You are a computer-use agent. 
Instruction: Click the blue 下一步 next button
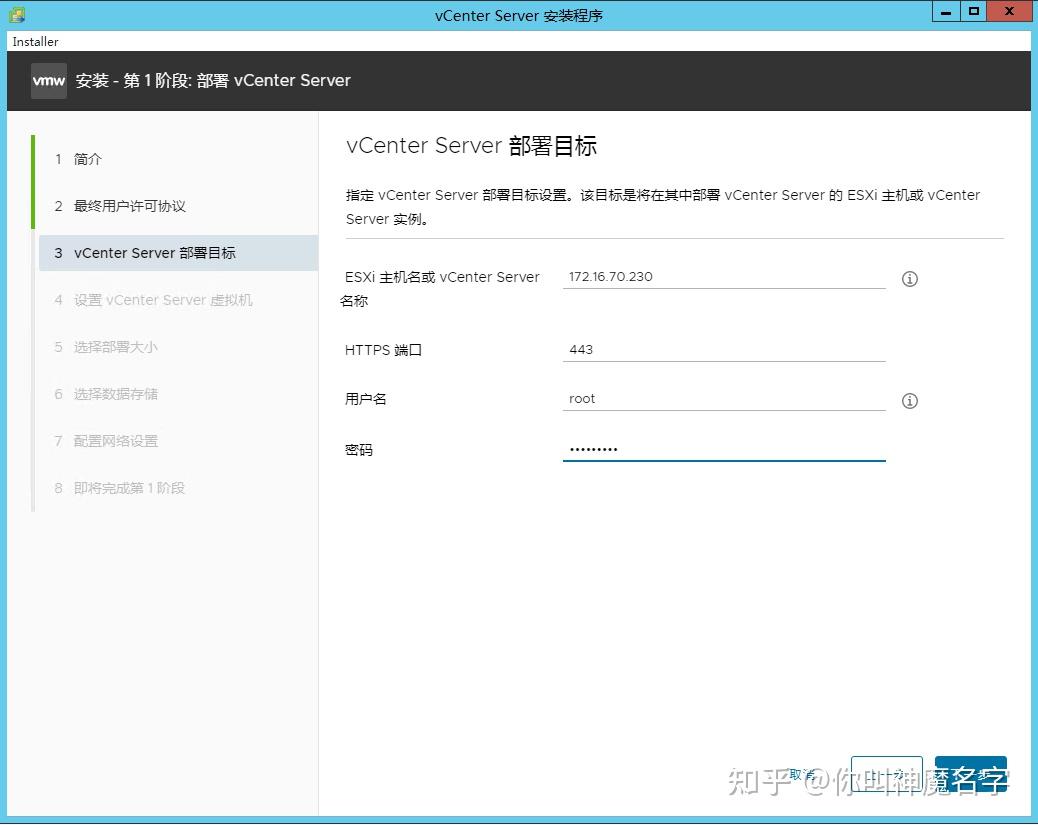coord(970,774)
